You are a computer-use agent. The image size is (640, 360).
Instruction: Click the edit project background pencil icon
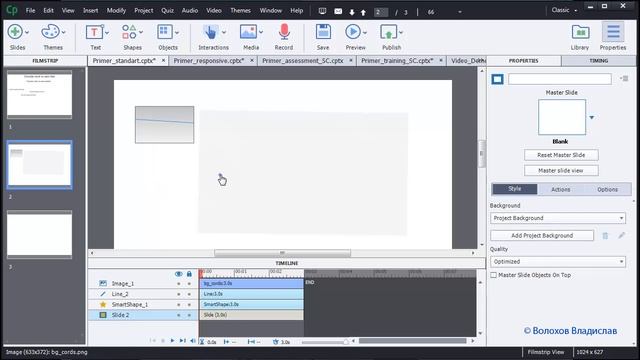click(x=621, y=236)
